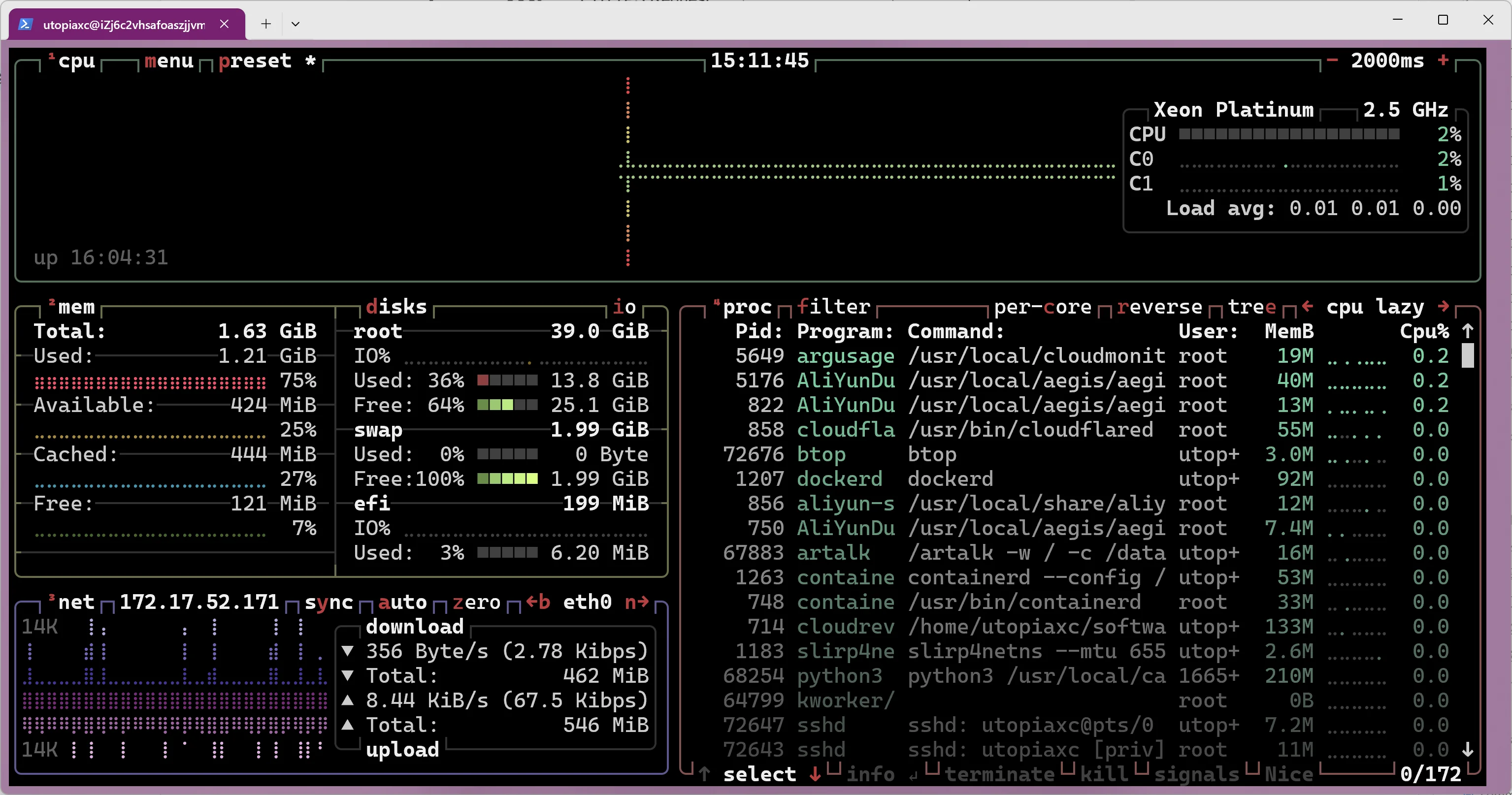This screenshot has width=1512, height=795.
Task: Click the process list scrollbar thumb
Action: 1467,355
